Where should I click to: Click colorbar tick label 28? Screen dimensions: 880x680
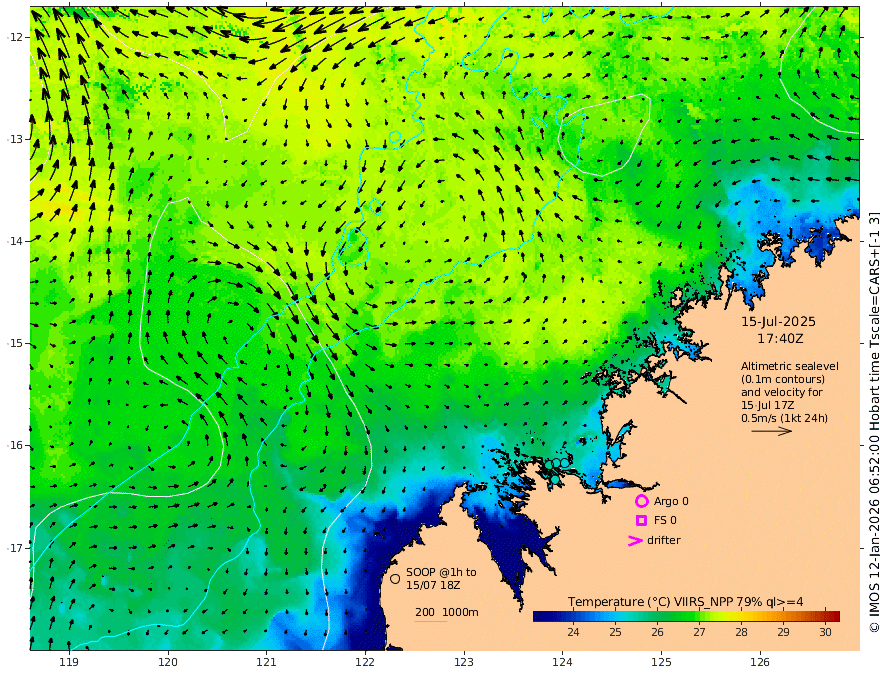741,632
